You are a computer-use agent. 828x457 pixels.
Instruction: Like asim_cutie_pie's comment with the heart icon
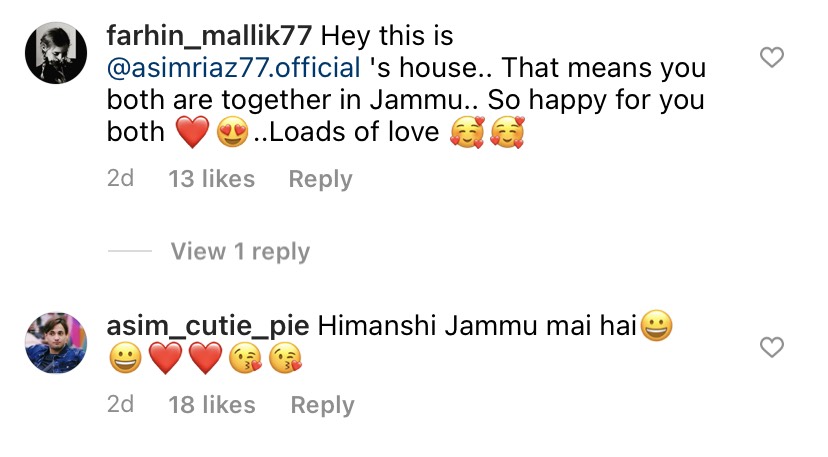click(771, 347)
